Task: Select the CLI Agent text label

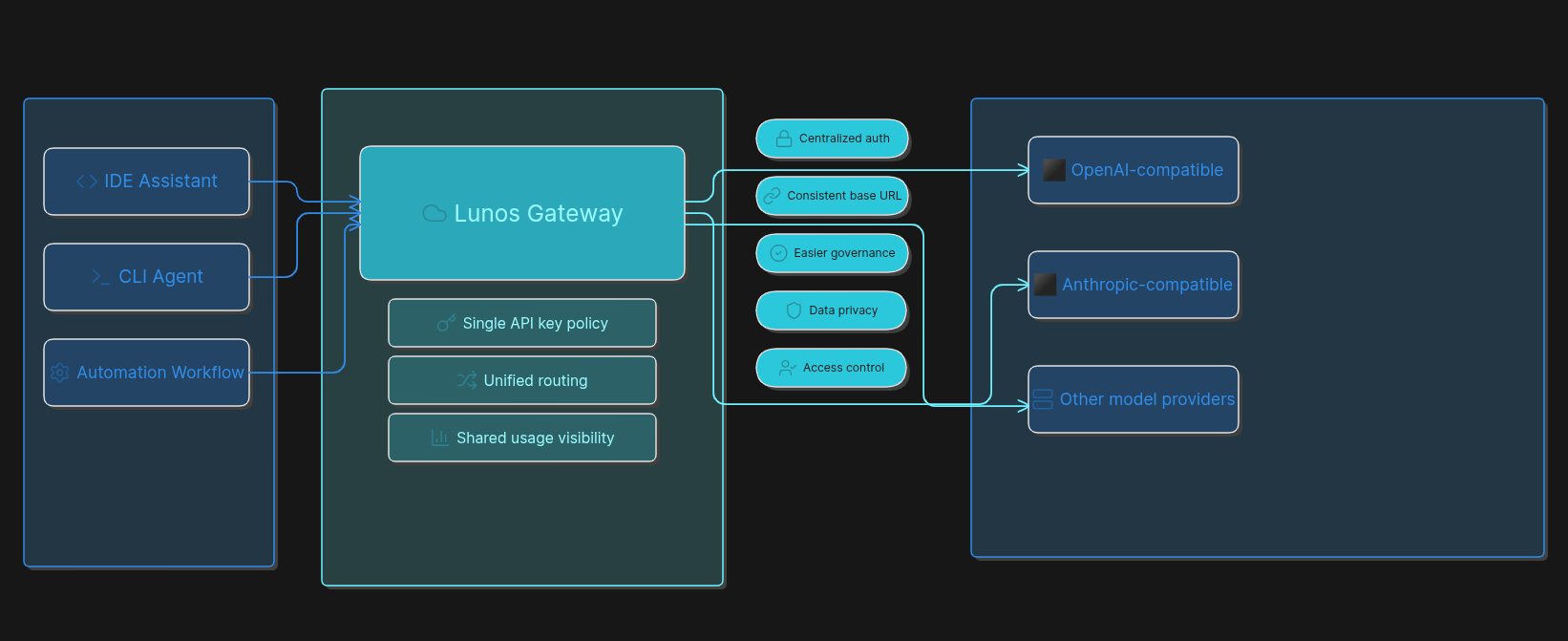Action: [x=160, y=277]
